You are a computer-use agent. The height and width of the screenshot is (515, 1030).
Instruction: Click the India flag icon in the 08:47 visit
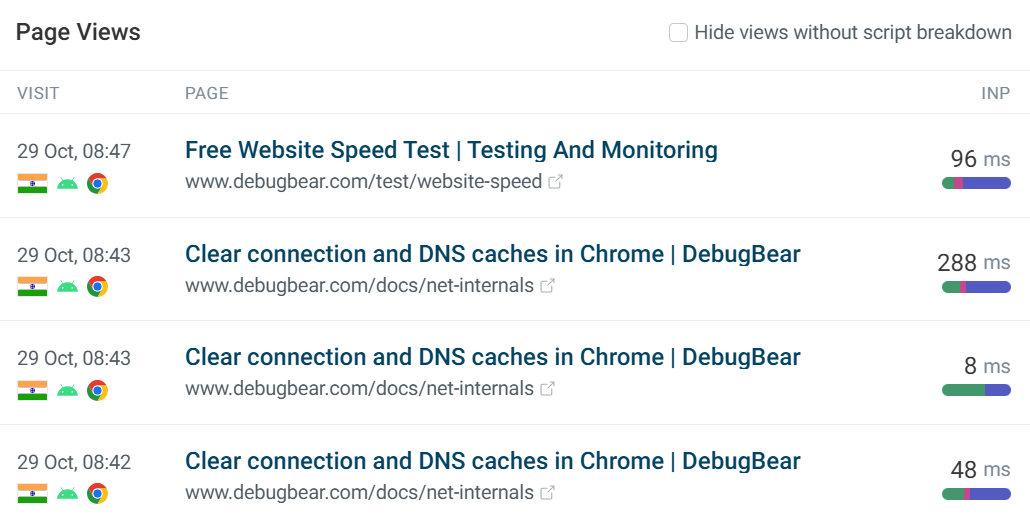(32, 183)
